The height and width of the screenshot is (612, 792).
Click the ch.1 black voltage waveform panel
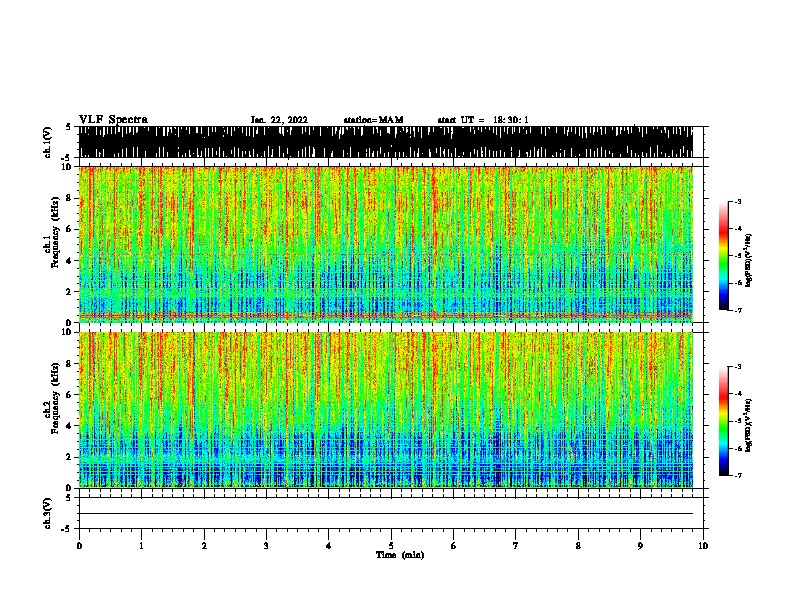(386, 142)
